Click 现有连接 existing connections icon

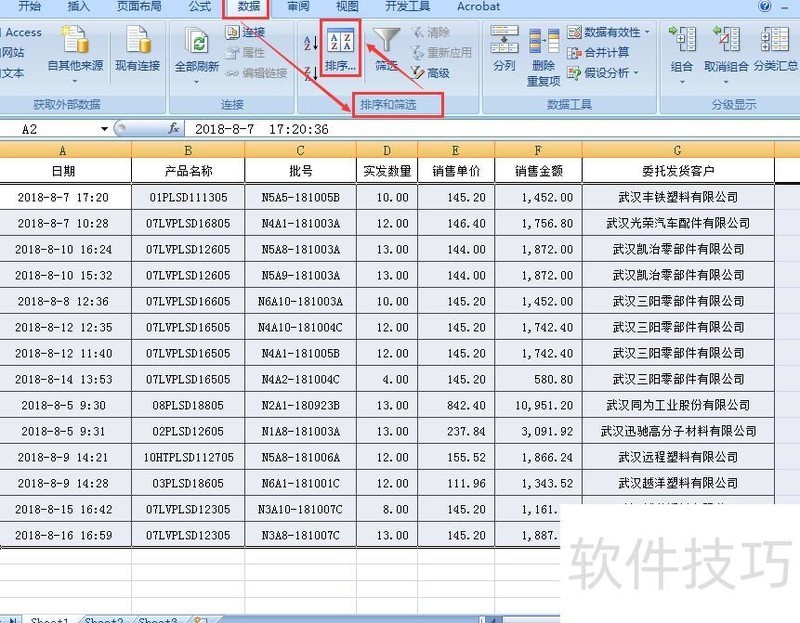138,49
